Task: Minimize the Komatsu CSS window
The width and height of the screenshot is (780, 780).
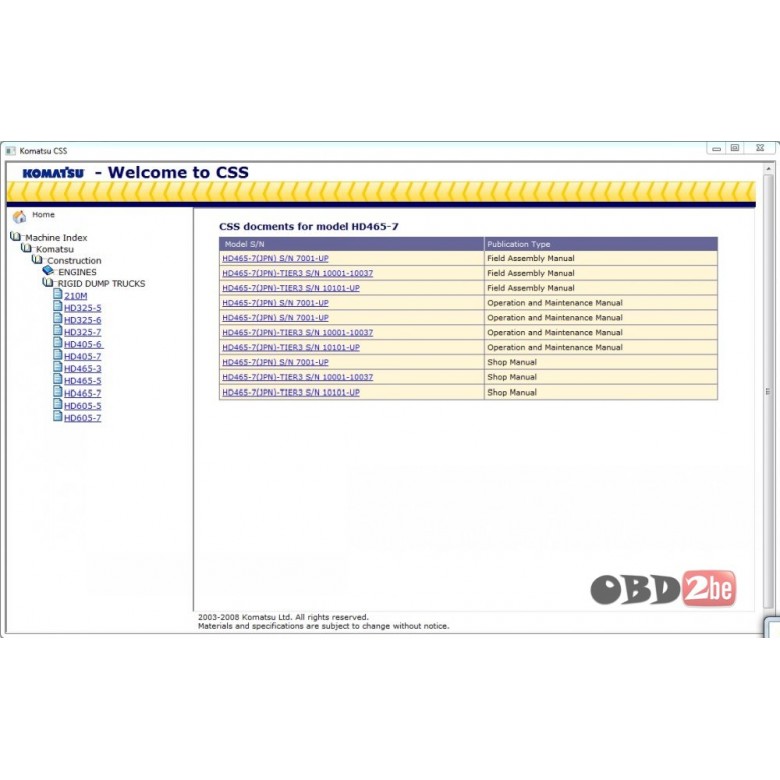Action: tap(717, 148)
